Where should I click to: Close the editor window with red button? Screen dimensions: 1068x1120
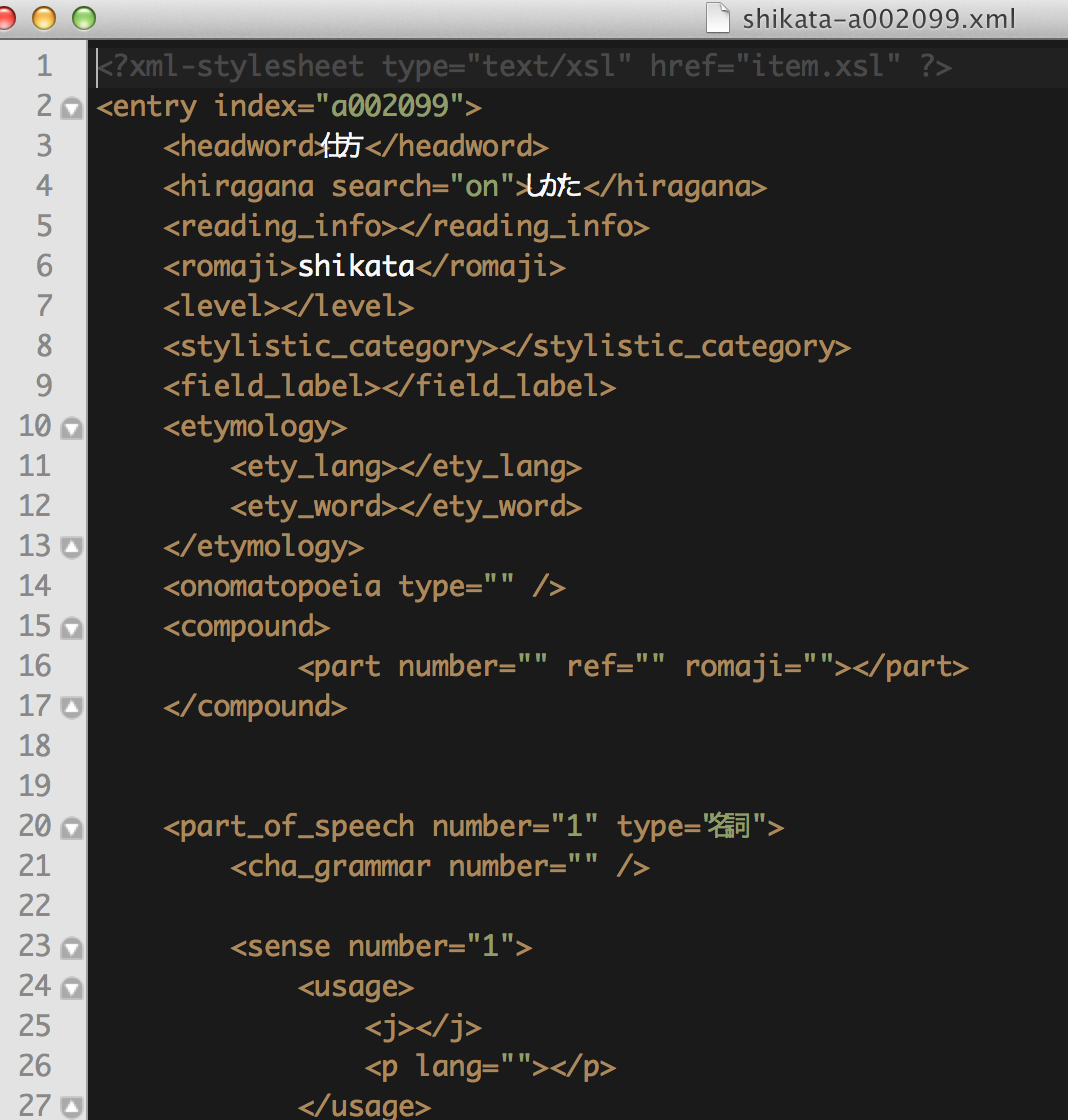pos(6,18)
